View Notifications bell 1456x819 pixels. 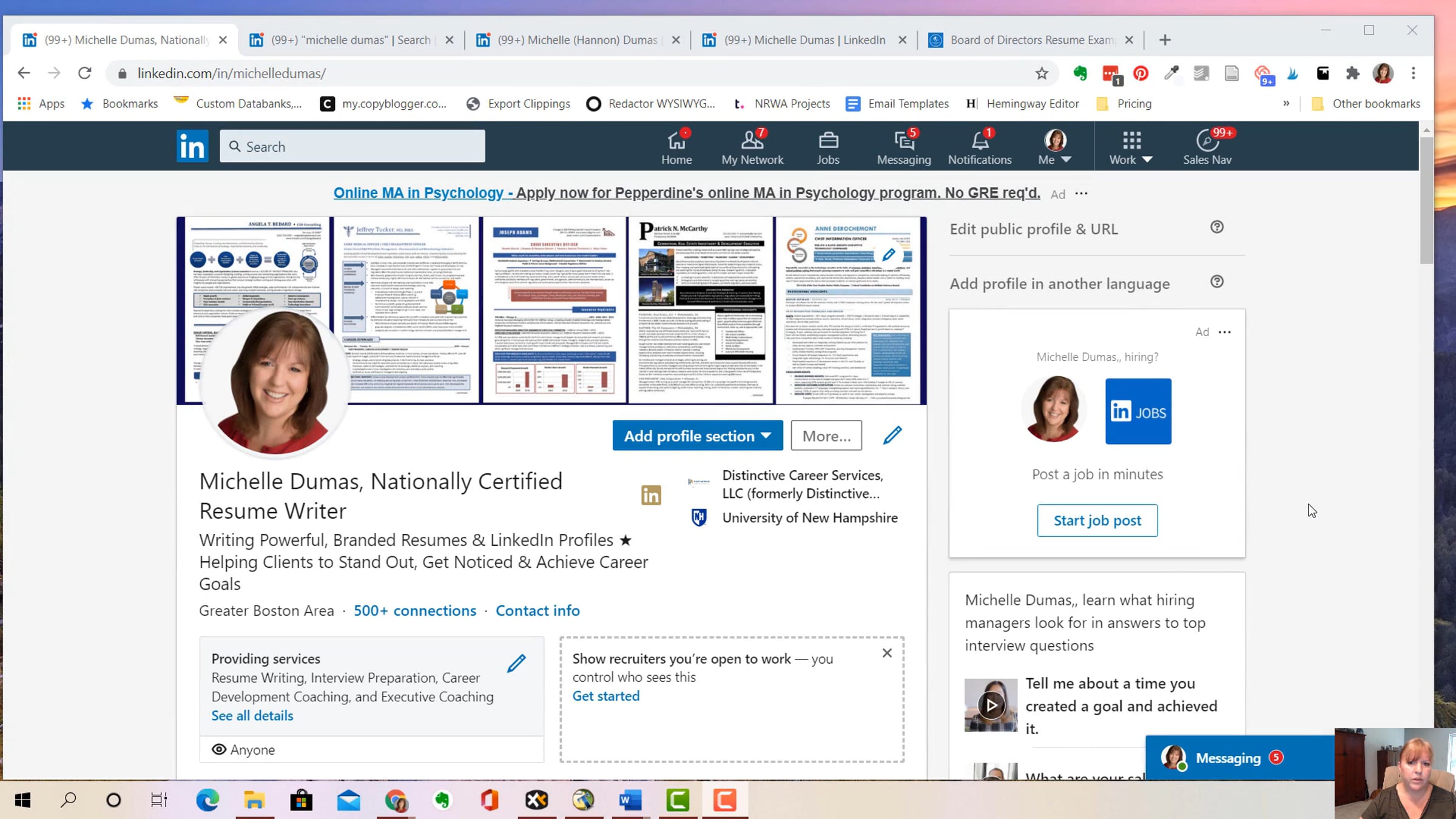point(980,147)
